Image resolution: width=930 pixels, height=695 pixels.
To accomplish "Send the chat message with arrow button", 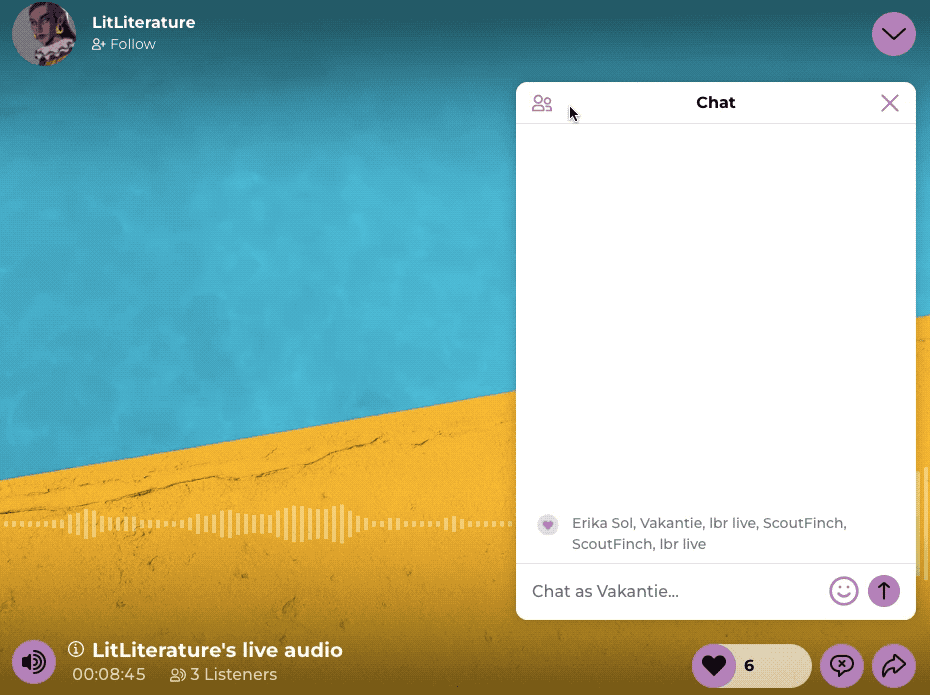I will point(884,591).
